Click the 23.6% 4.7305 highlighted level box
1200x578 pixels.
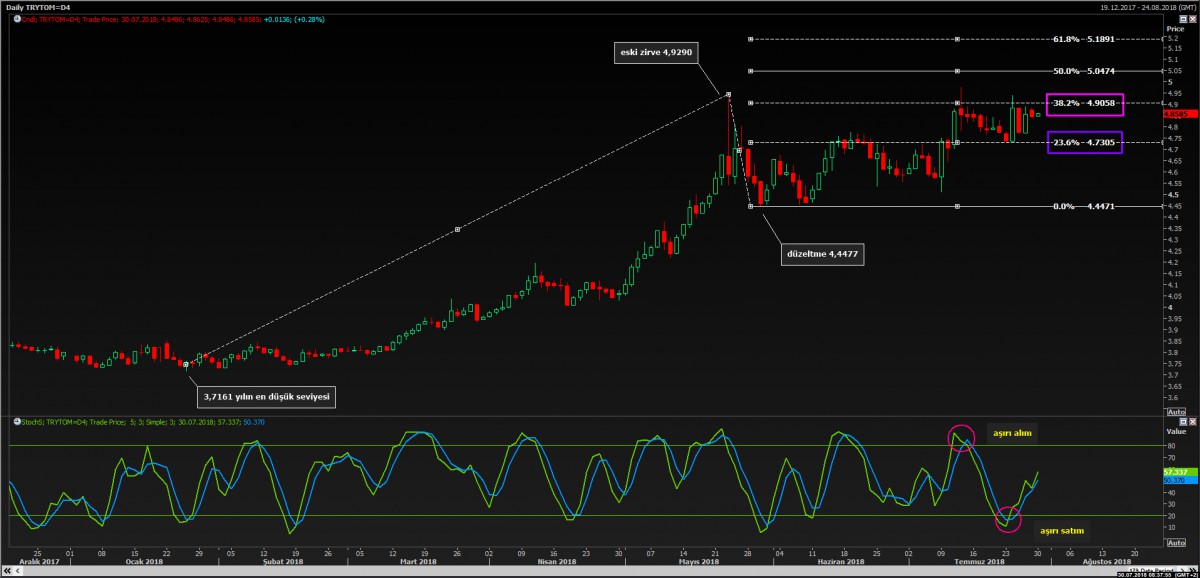1085,143
